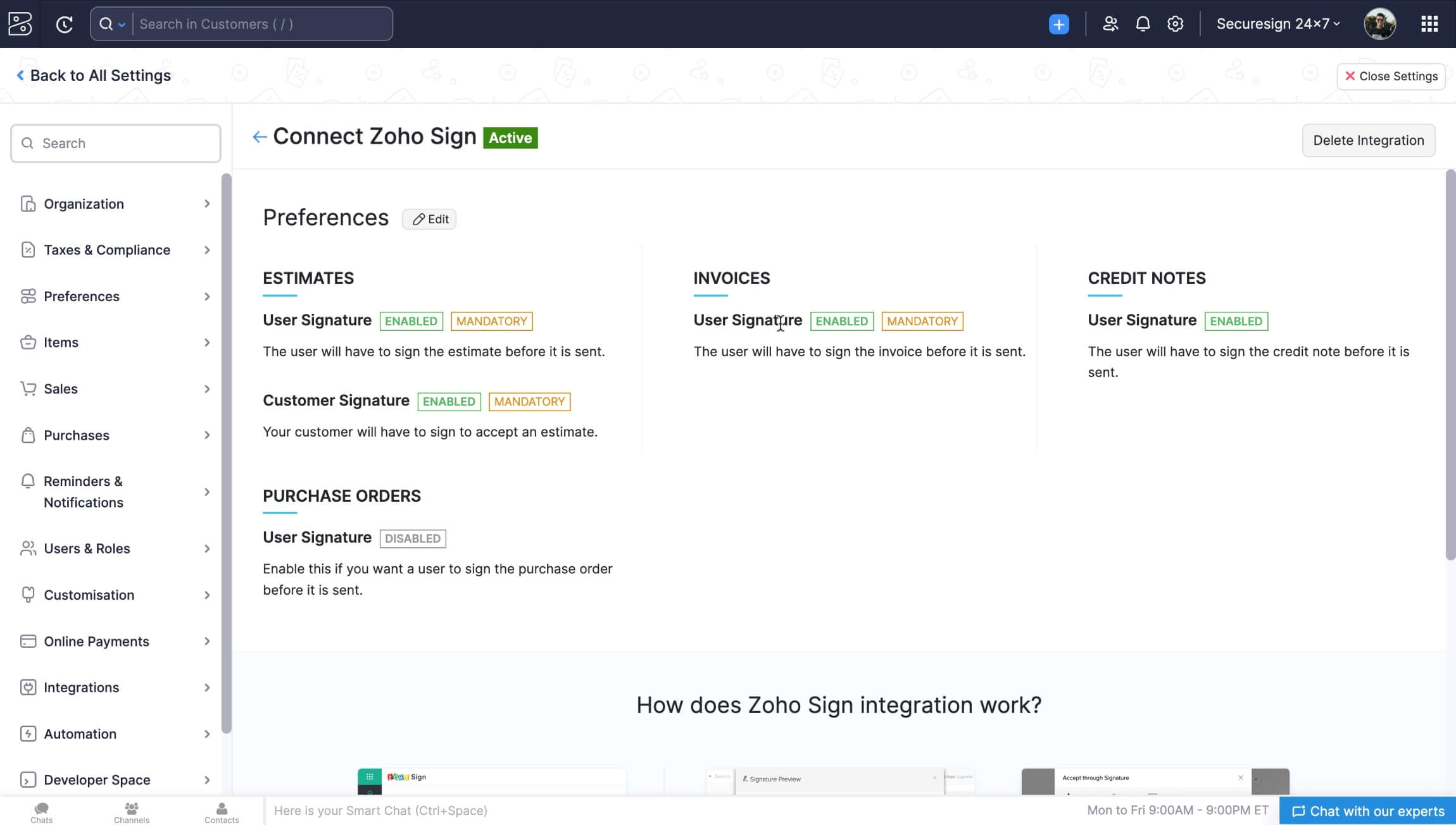1456x825 pixels.
Task: Click back arrow beside Connect Zoho Sign
Action: click(259, 137)
